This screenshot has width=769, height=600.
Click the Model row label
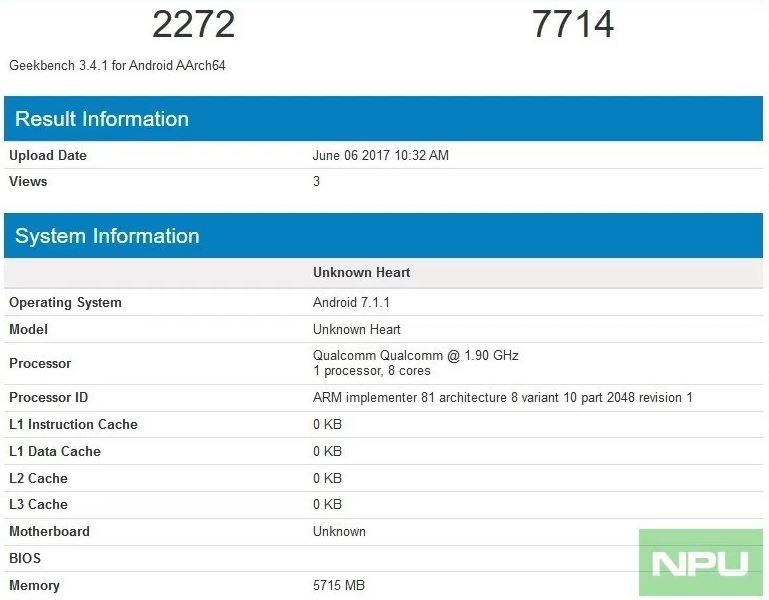28,330
